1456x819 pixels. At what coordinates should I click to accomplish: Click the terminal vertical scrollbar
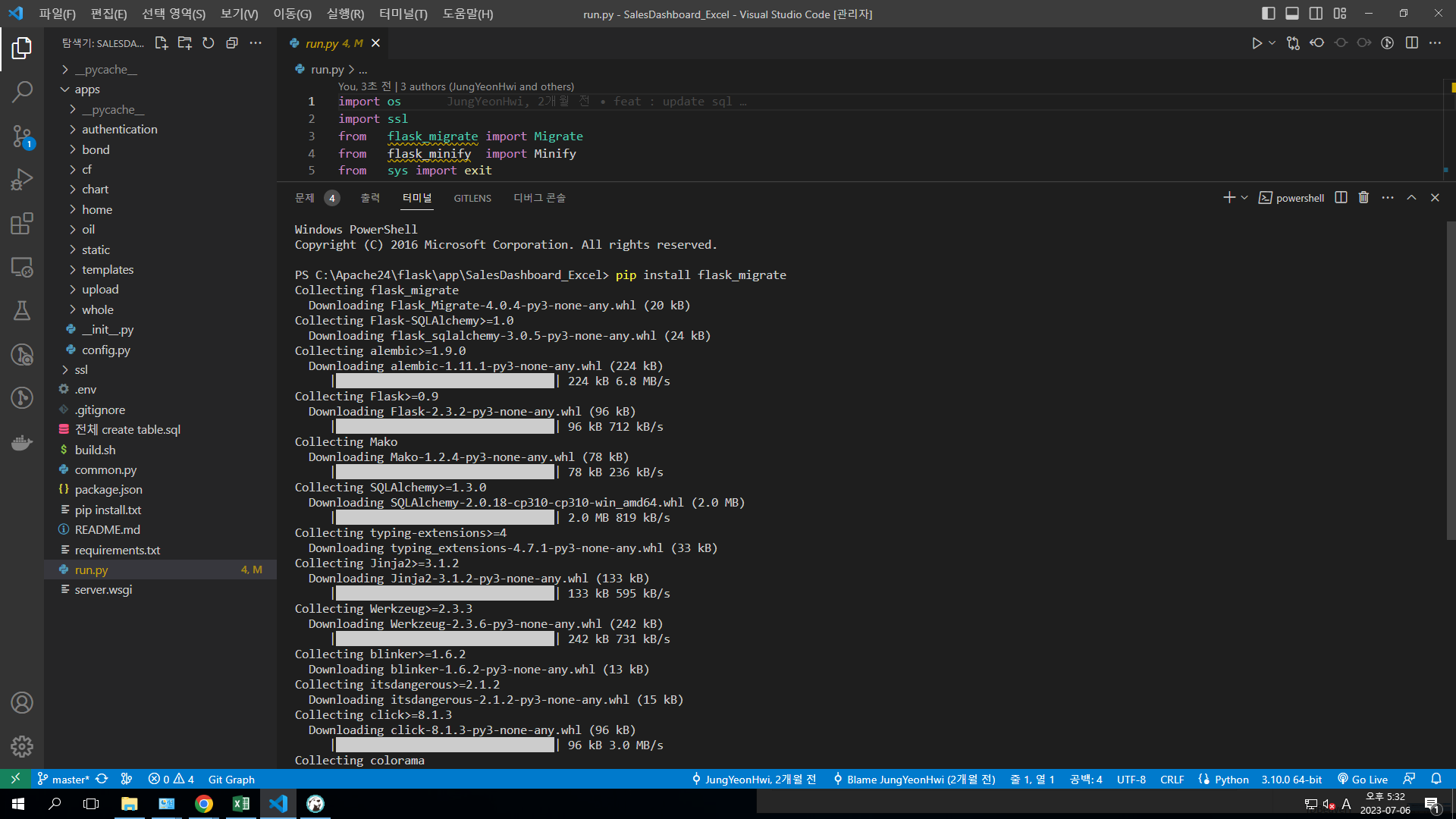click(x=1451, y=379)
